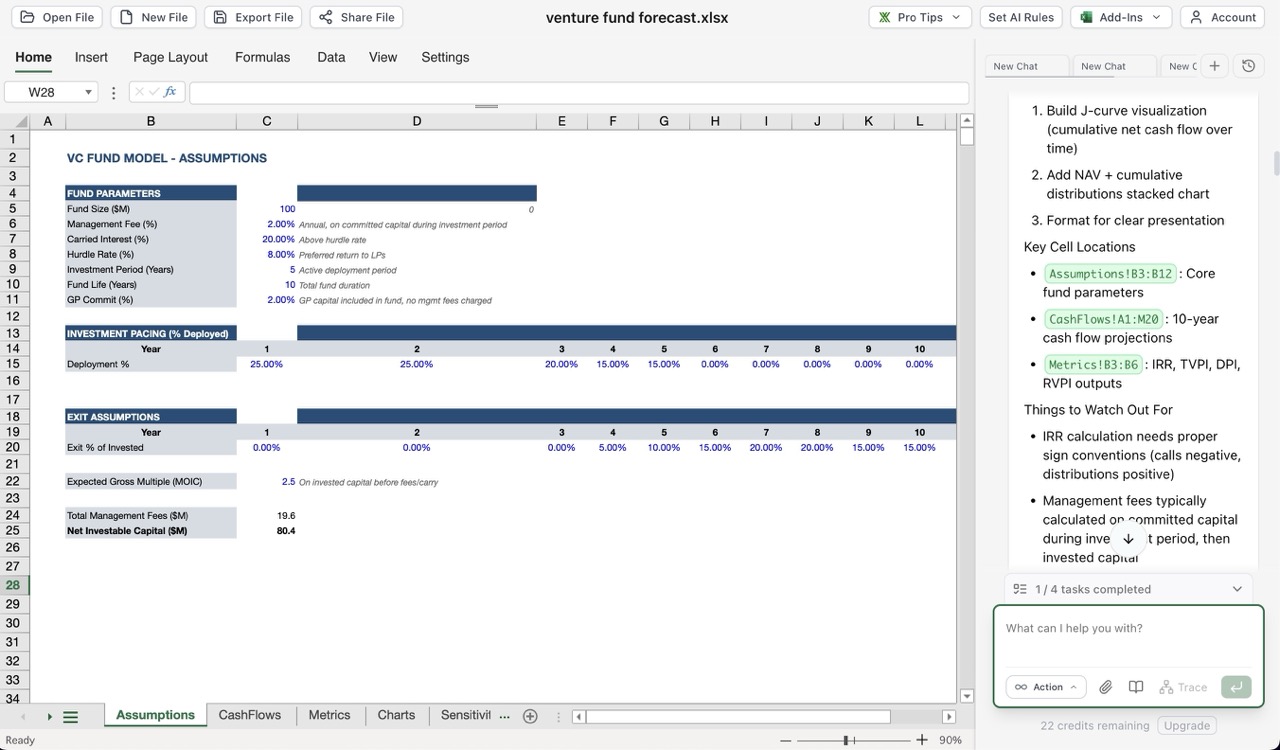Switch to the Formulas ribbon tab
The width and height of the screenshot is (1280, 750).
(262, 57)
